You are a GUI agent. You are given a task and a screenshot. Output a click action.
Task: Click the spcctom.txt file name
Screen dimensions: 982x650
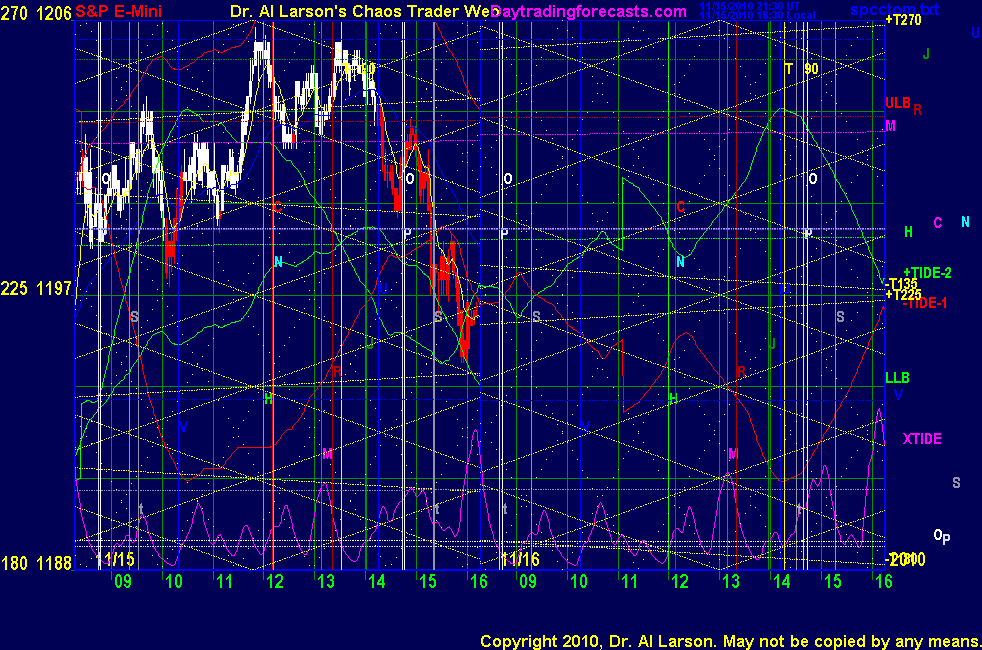coord(894,9)
